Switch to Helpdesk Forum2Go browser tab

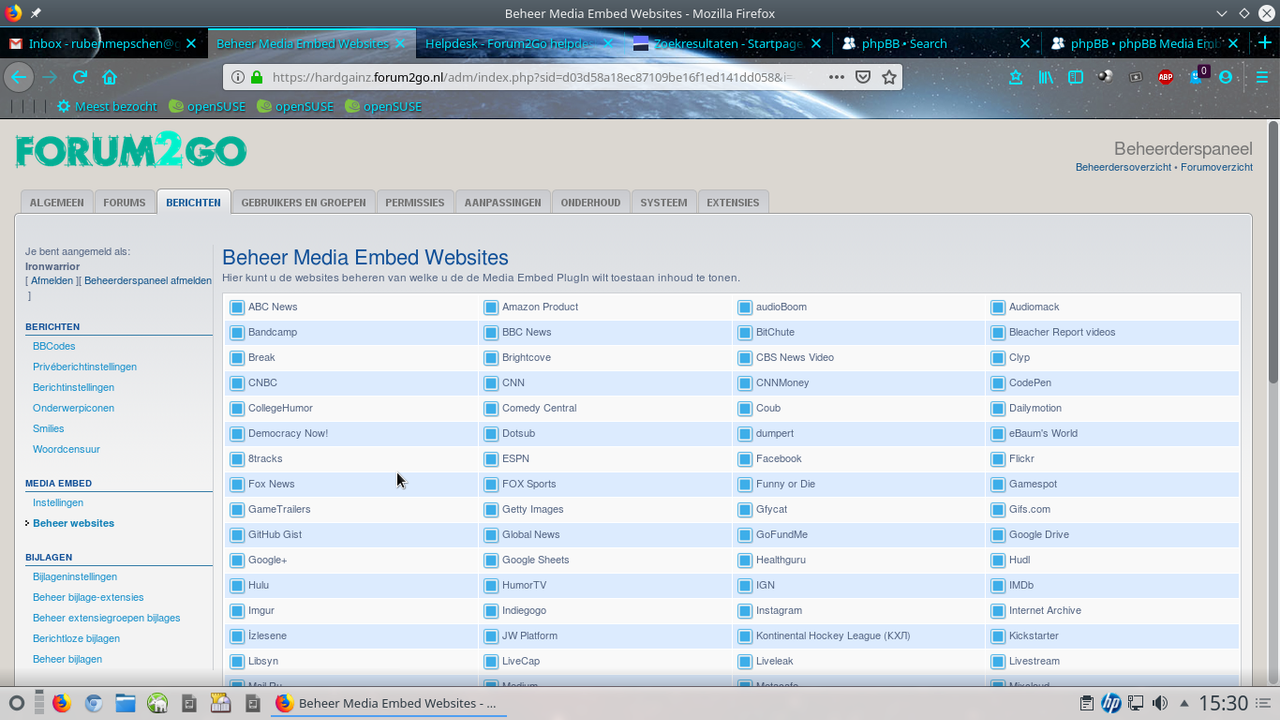tap(507, 43)
